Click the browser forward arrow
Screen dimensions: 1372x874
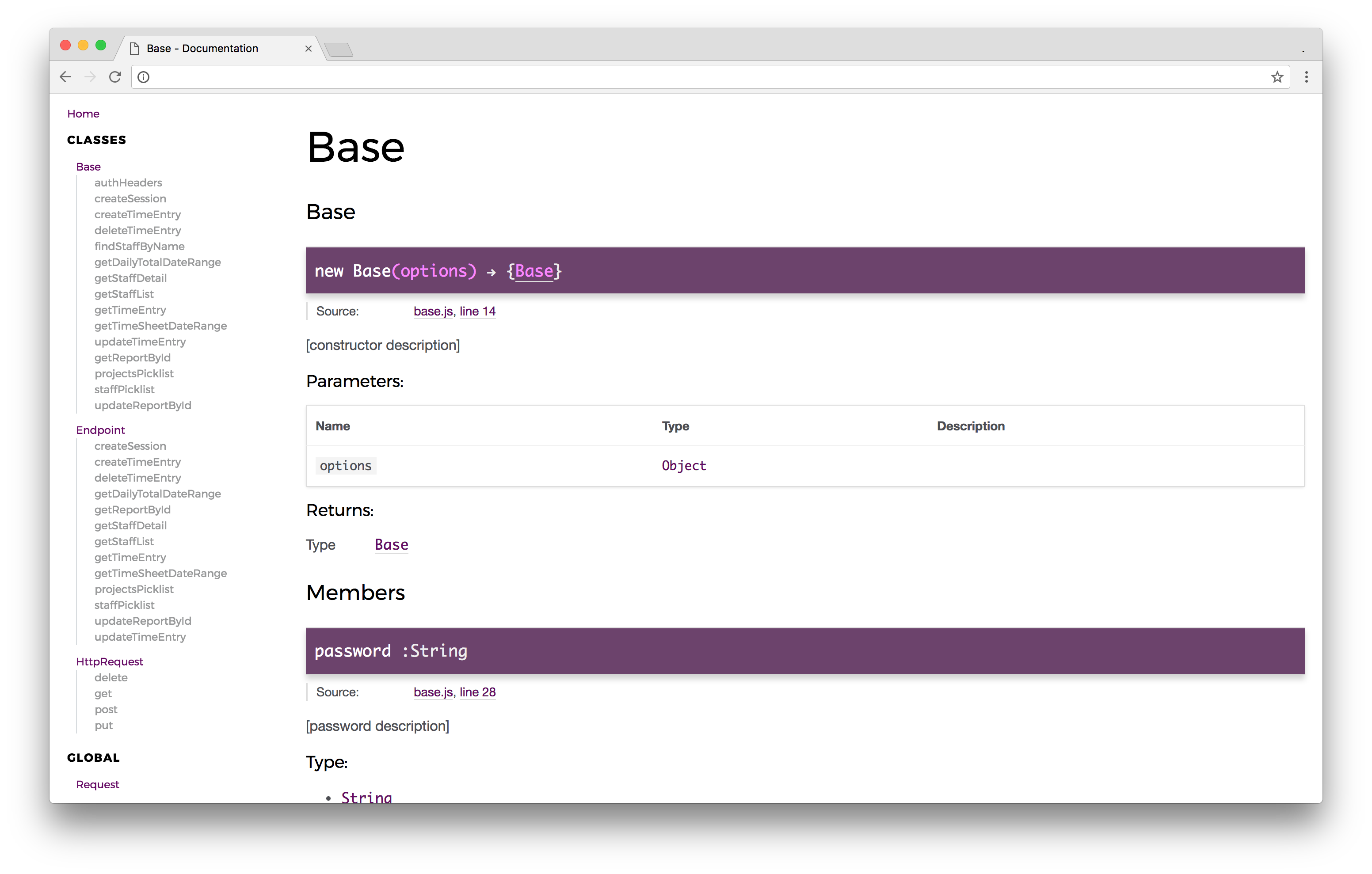tap(90, 77)
